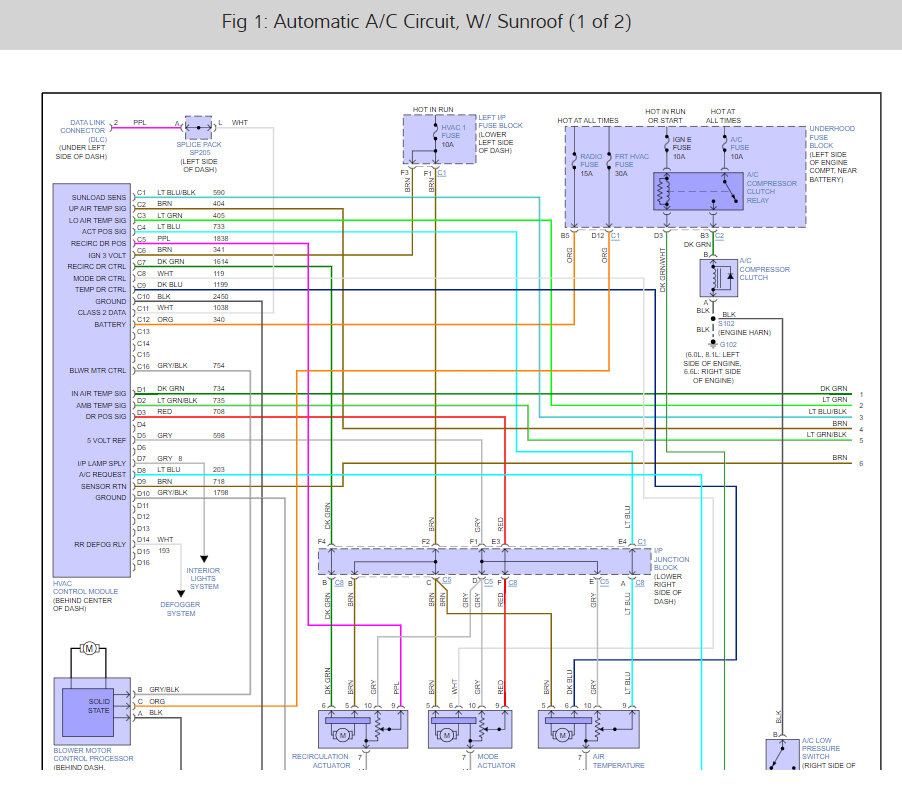Viewport: 902px width, 799px height.
Task: Click the 'LT BLU/BLK' label at right edge
Action: (x=827, y=412)
